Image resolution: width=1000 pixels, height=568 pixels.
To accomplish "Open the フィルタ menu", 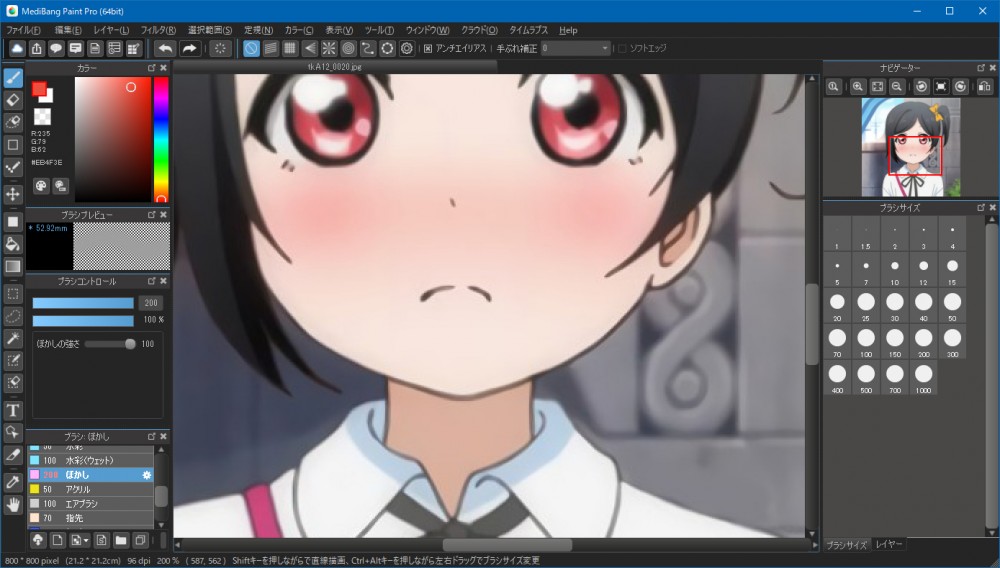I will pos(158,30).
